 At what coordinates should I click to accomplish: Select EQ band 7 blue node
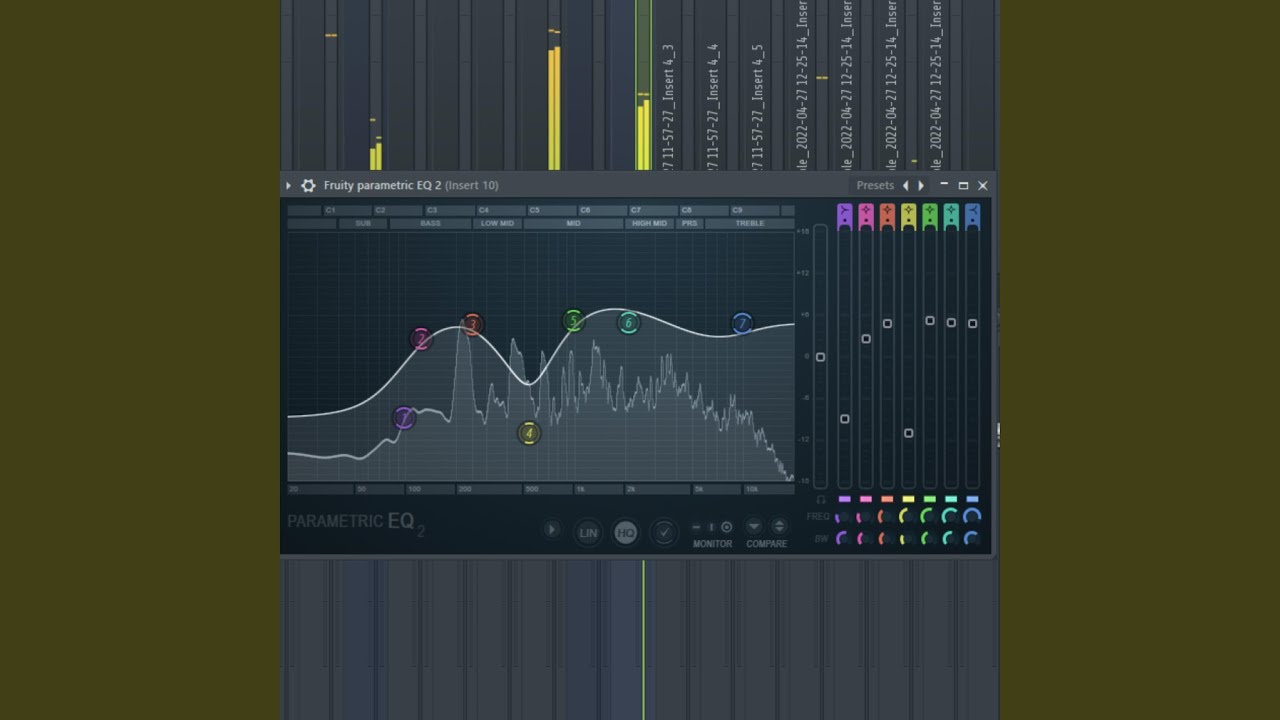[x=742, y=323]
